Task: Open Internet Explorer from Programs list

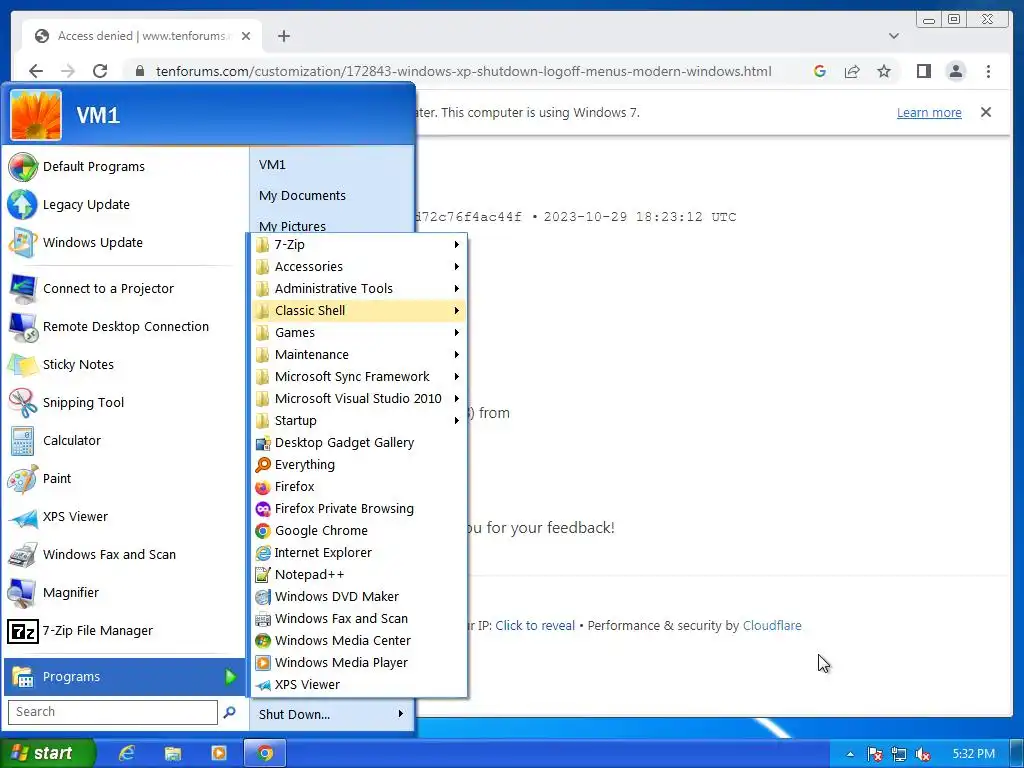Action: [358, 552]
